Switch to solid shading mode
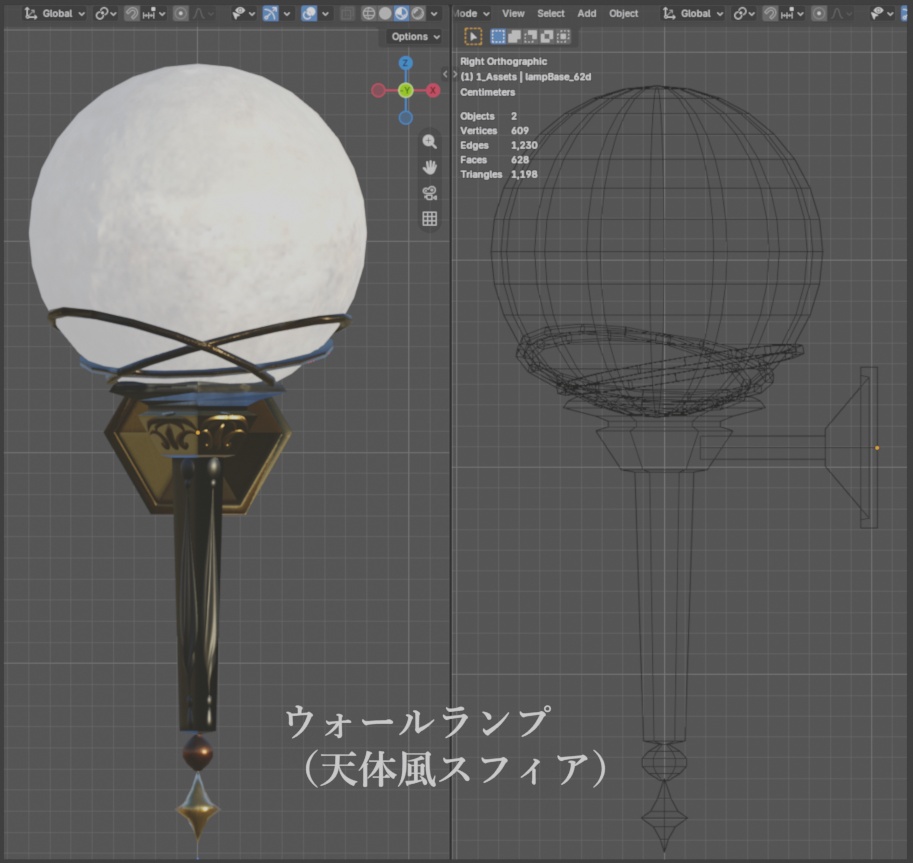913x863 pixels. (x=385, y=13)
